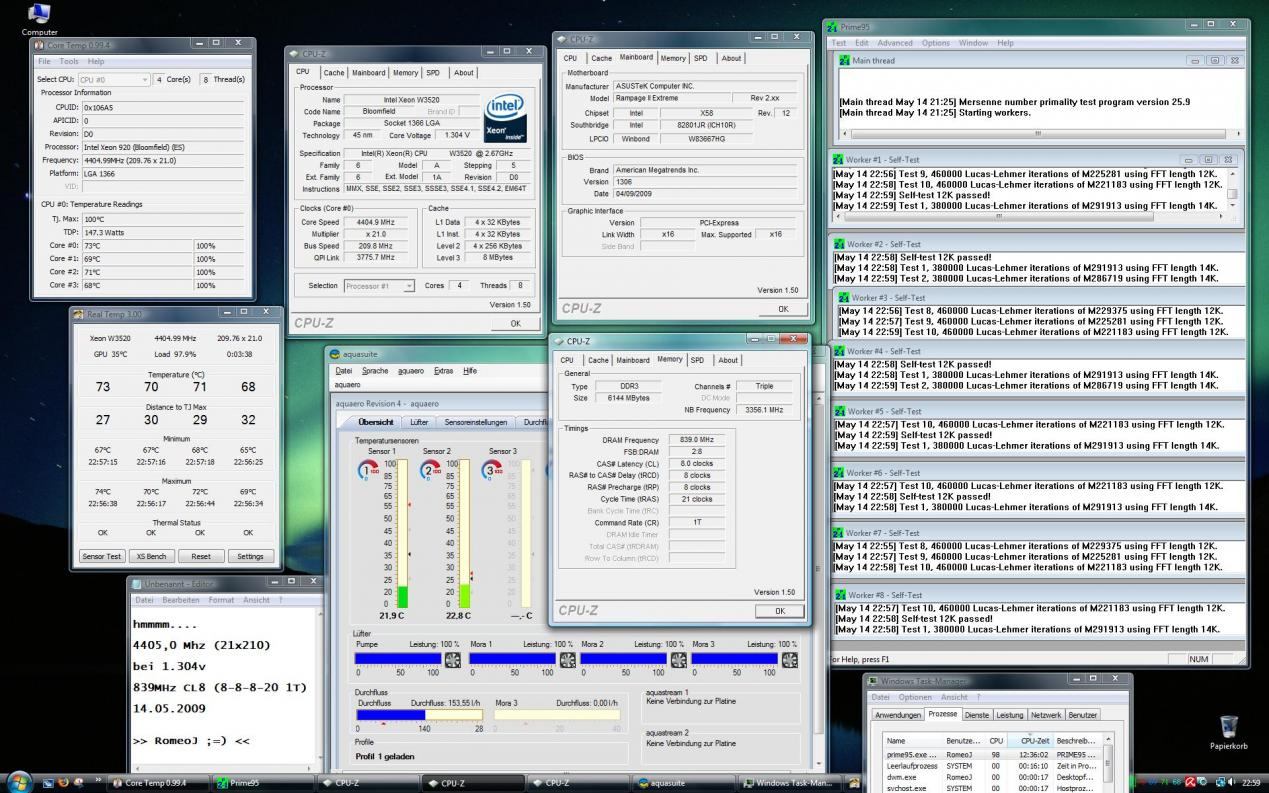Open Bearbeiten menu in the Editor

[181, 600]
